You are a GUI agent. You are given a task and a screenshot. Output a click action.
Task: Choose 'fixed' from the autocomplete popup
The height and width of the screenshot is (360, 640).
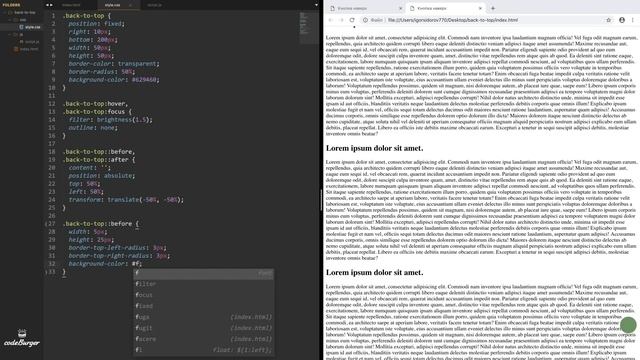[x=204, y=306]
